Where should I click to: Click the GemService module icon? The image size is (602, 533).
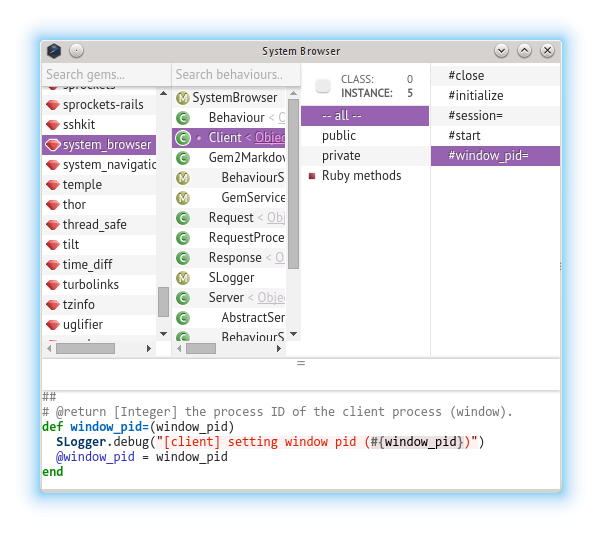point(183,198)
